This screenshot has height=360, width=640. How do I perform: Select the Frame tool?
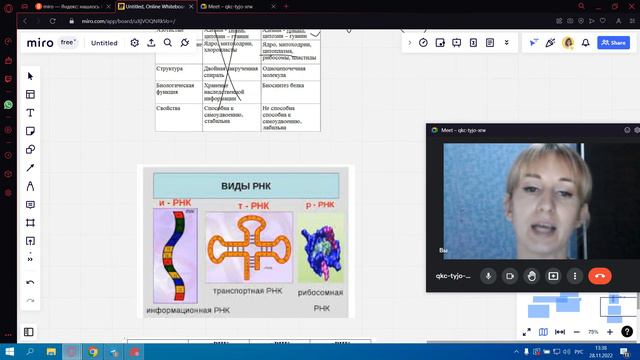(30, 223)
